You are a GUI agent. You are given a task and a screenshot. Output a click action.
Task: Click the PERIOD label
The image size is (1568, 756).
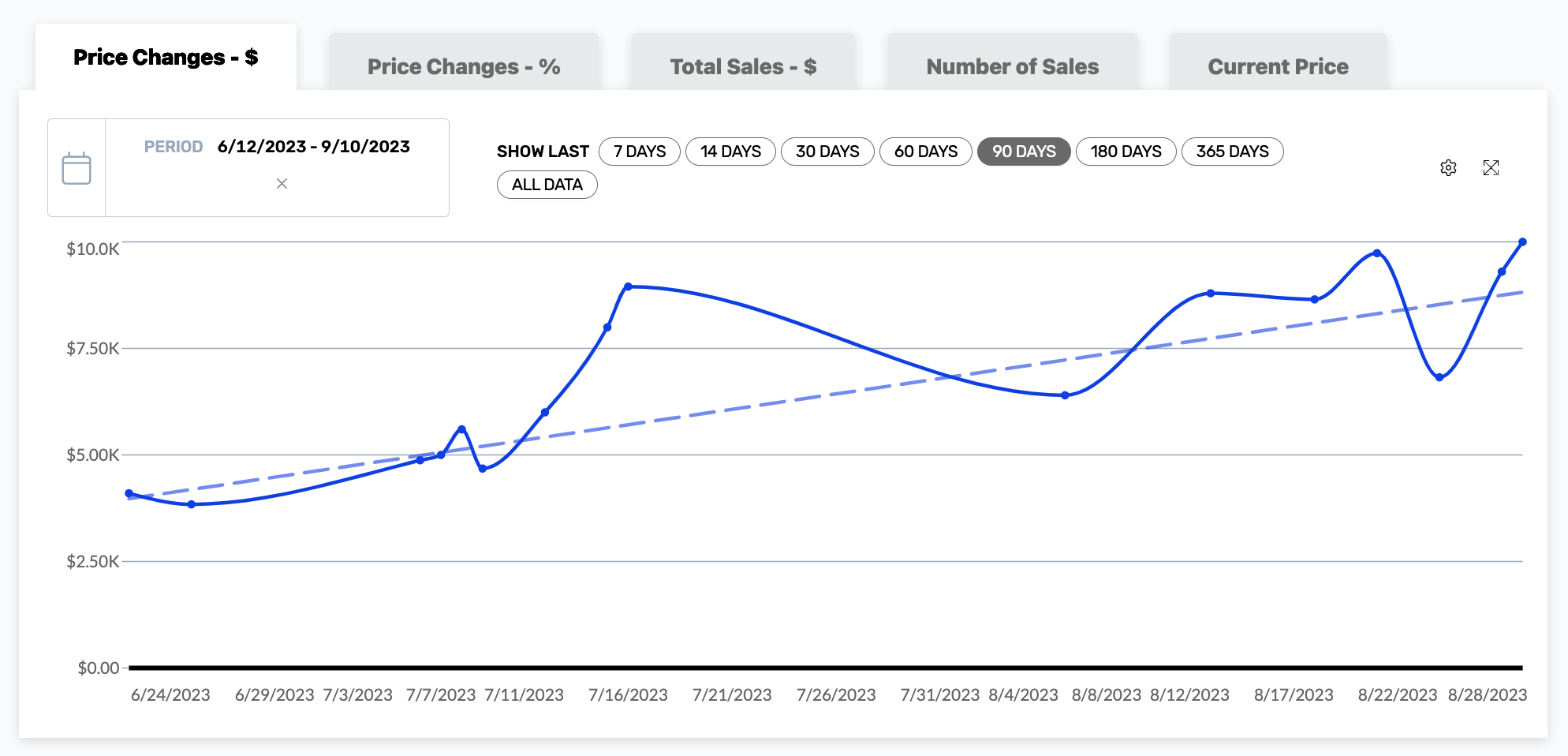pyautogui.click(x=174, y=147)
